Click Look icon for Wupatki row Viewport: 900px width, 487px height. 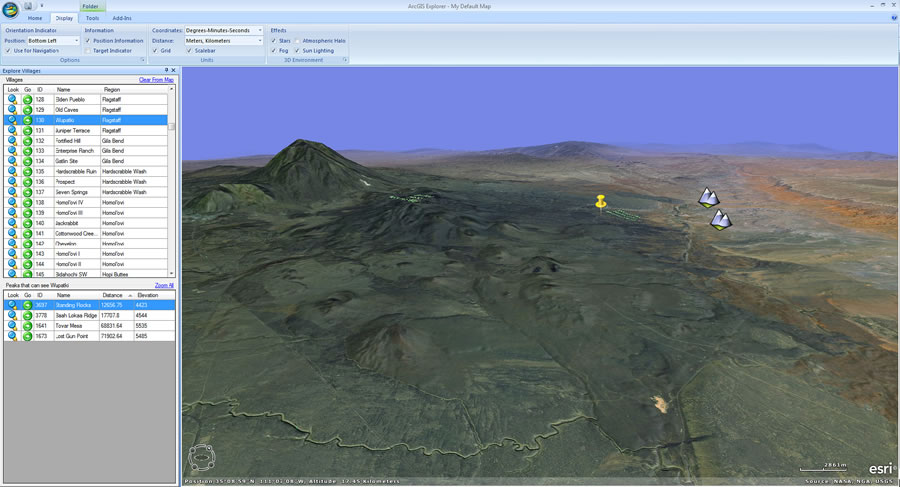pyautogui.click(x=13, y=120)
